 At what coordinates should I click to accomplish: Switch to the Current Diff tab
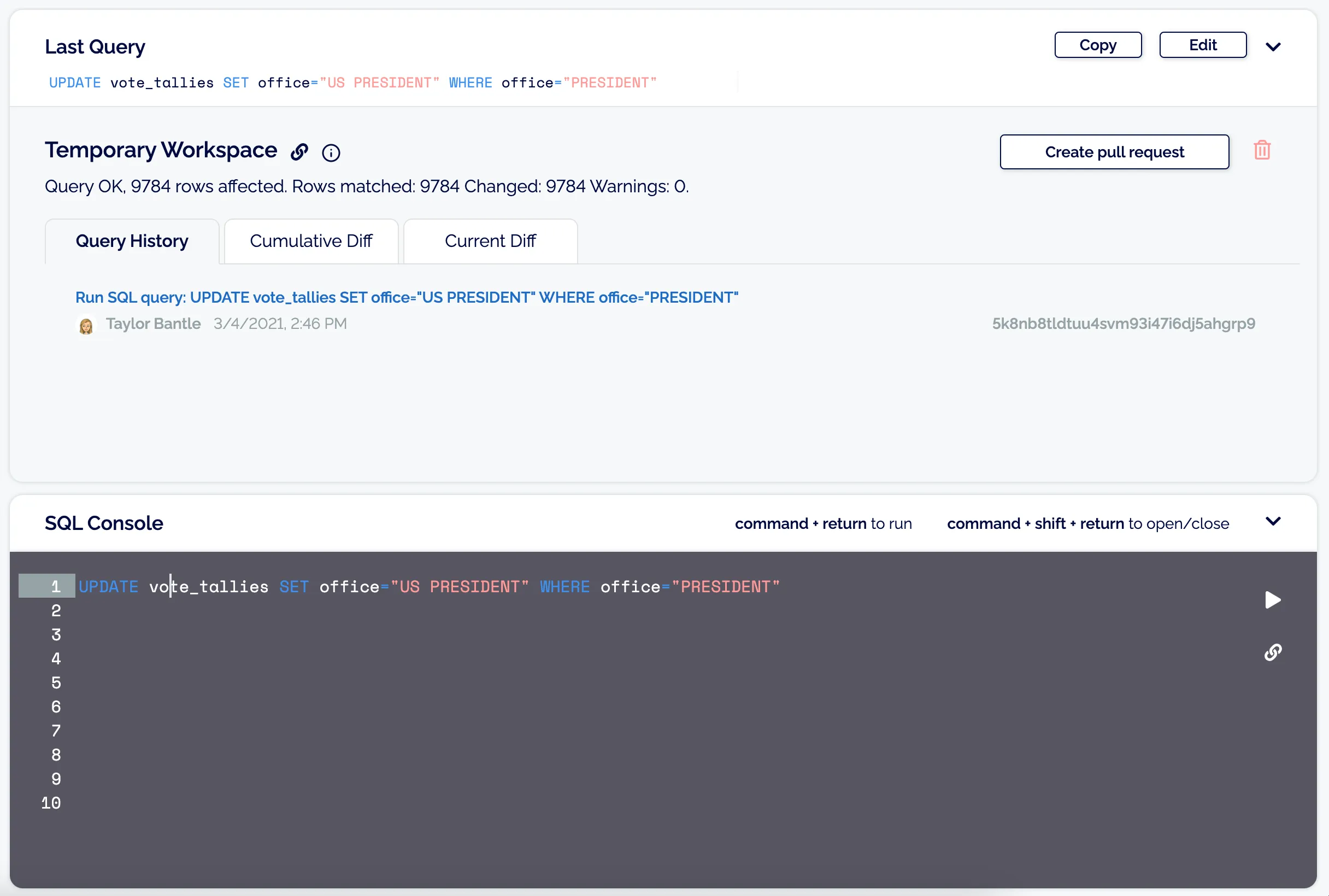(490, 240)
